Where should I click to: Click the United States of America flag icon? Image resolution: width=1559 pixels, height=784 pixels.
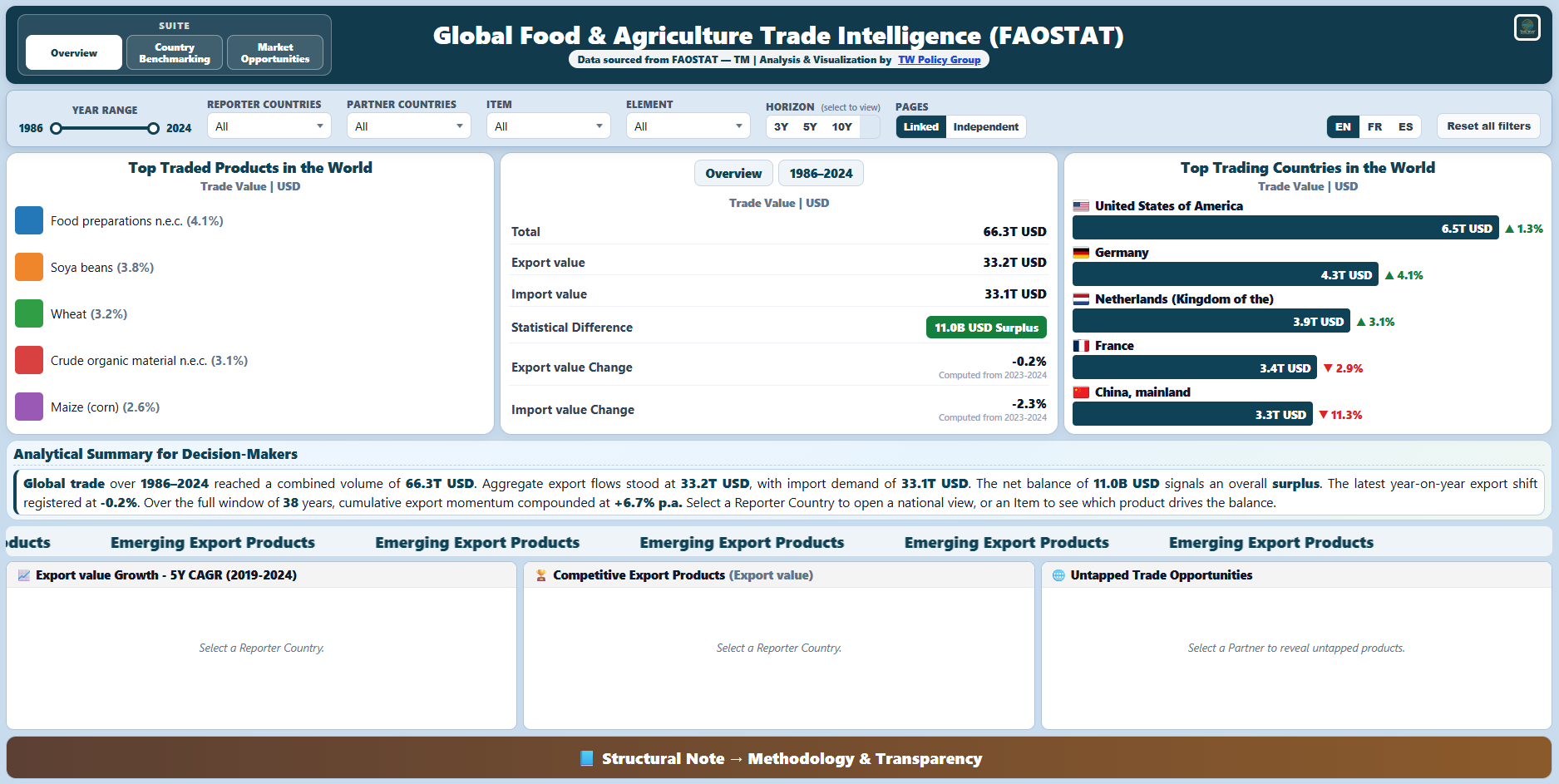pos(1081,206)
